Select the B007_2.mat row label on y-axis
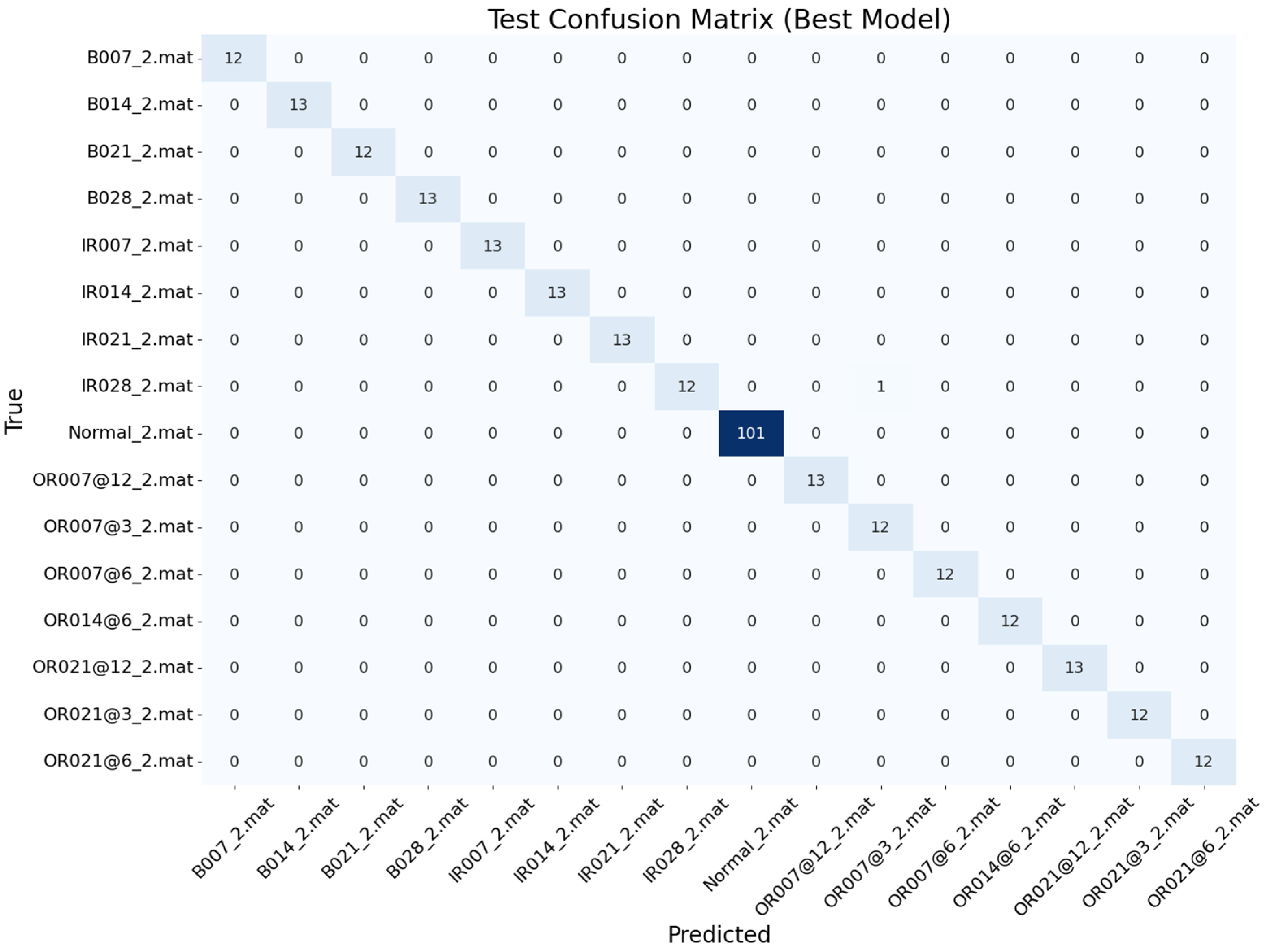The image size is (1264, 952). [140, 58]
